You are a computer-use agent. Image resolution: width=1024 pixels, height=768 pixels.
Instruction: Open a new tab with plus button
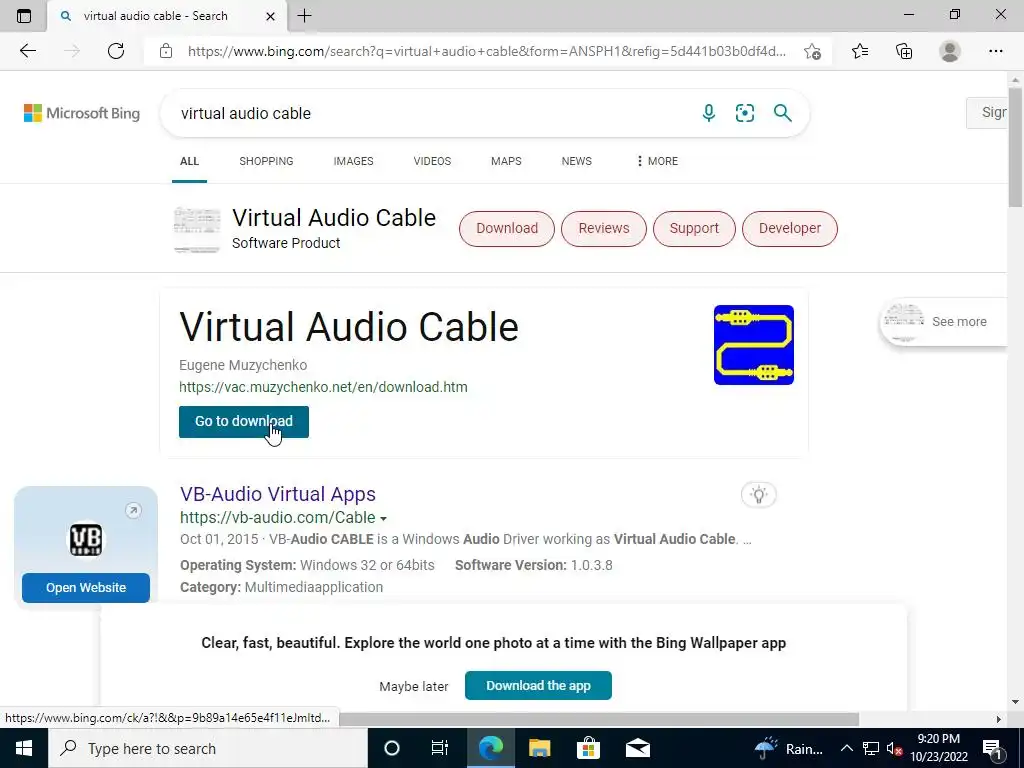tap(304, 16)
